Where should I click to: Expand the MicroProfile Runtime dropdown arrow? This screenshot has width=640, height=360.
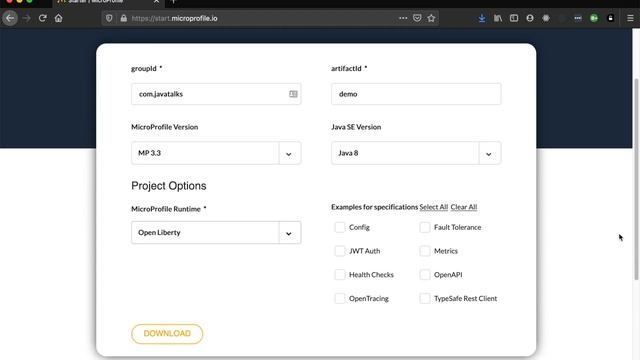(289, 233)
